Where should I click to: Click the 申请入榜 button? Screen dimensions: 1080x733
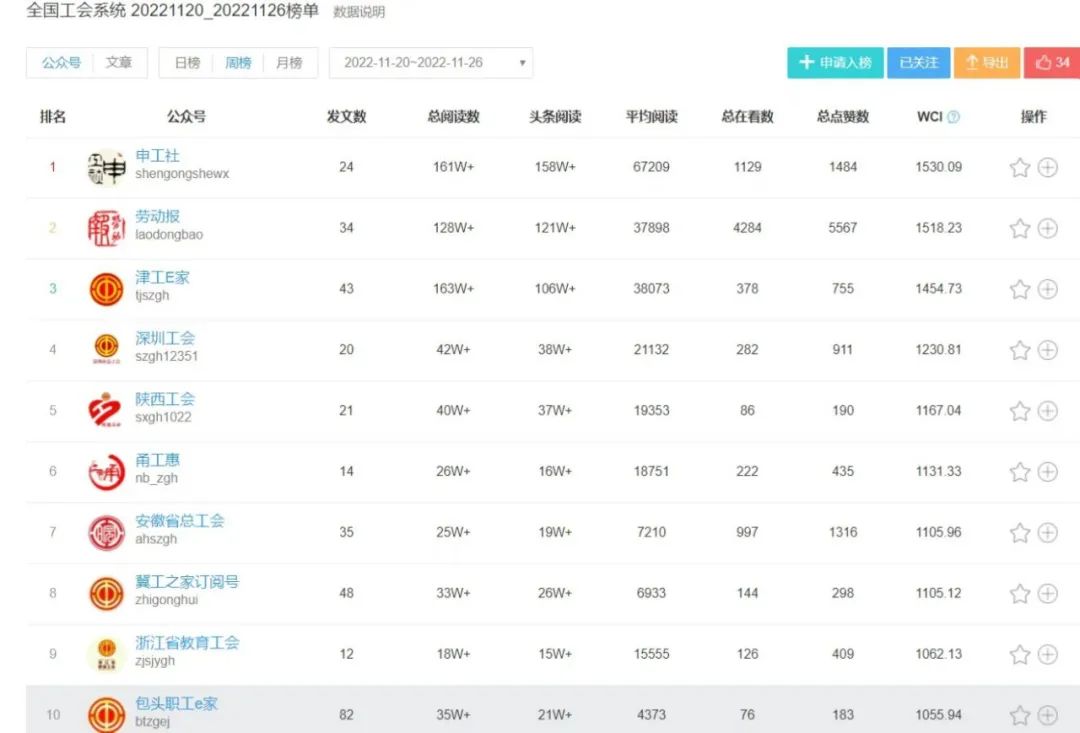point(835,62)
